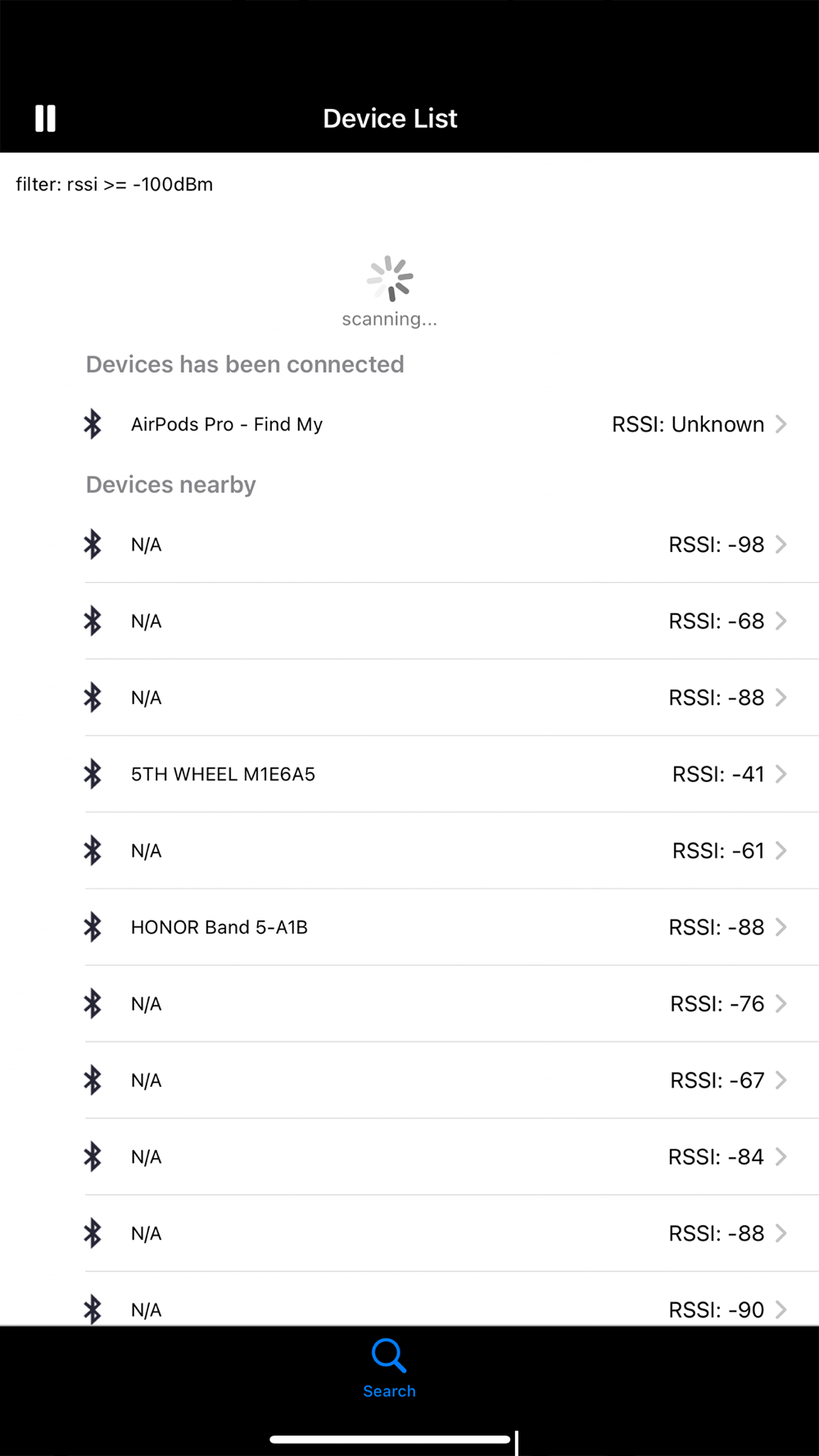Viewport: 819px width, 1456px height.
Task: Expand the RSSI -68 device chevron
Action: 781,622
